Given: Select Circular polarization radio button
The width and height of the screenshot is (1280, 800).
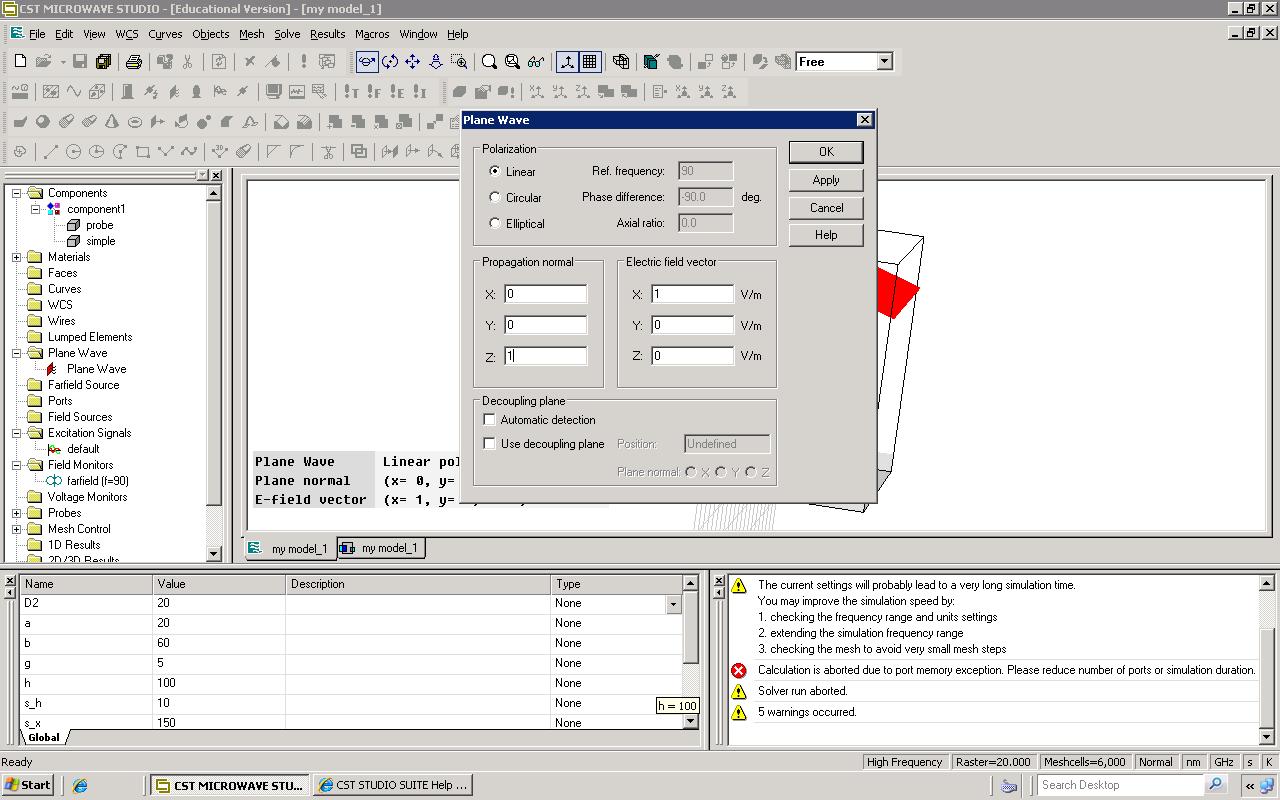Looking at the screenshot, I should coord(495,197).
